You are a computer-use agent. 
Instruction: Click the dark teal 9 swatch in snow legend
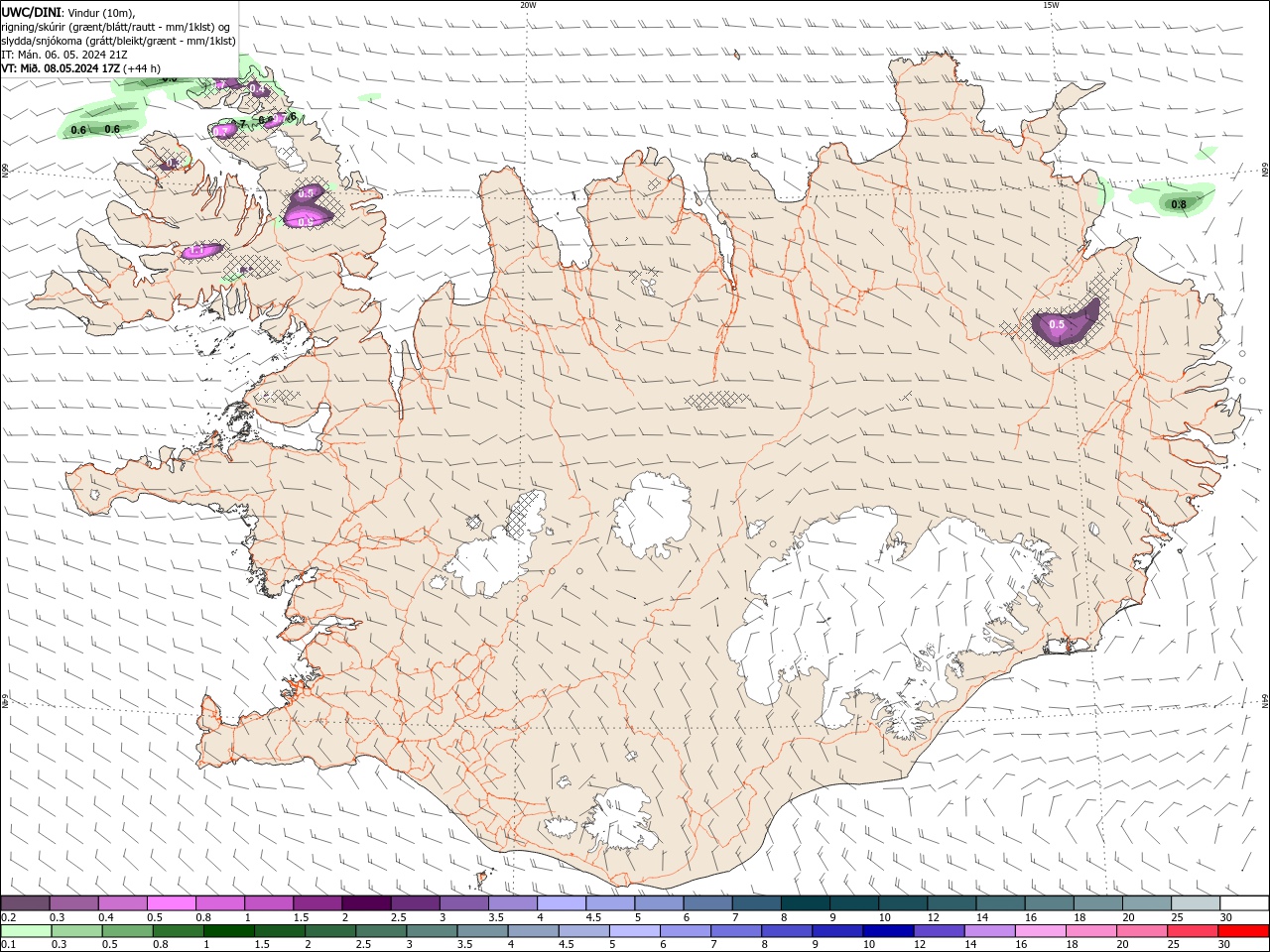(x=854, y=902)
